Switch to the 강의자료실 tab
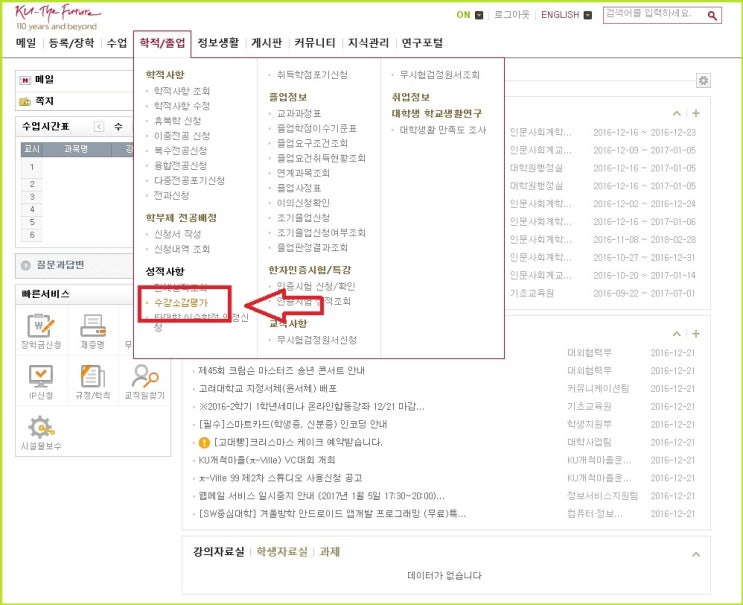Image resolution: width=743 pixels, height=605 pixels. pyautogui.click(x=218, y=552)
